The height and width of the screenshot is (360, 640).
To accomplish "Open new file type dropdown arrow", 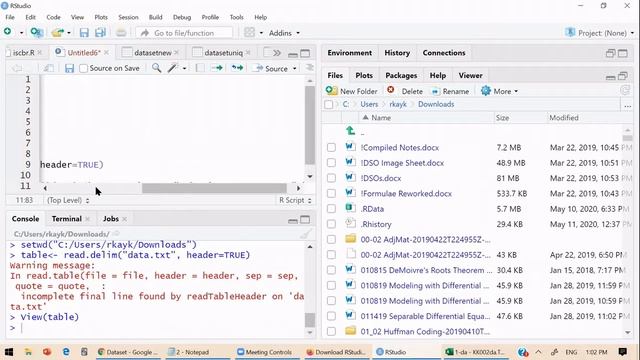I will click(21, 33).
